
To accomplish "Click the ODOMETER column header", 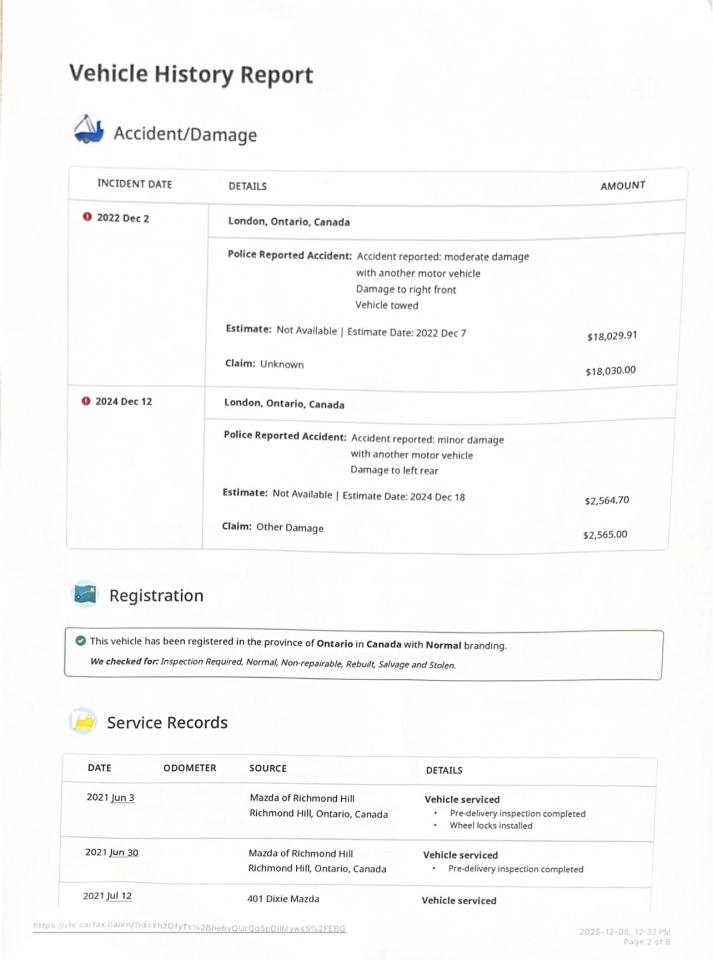I will tap(189, 768).
